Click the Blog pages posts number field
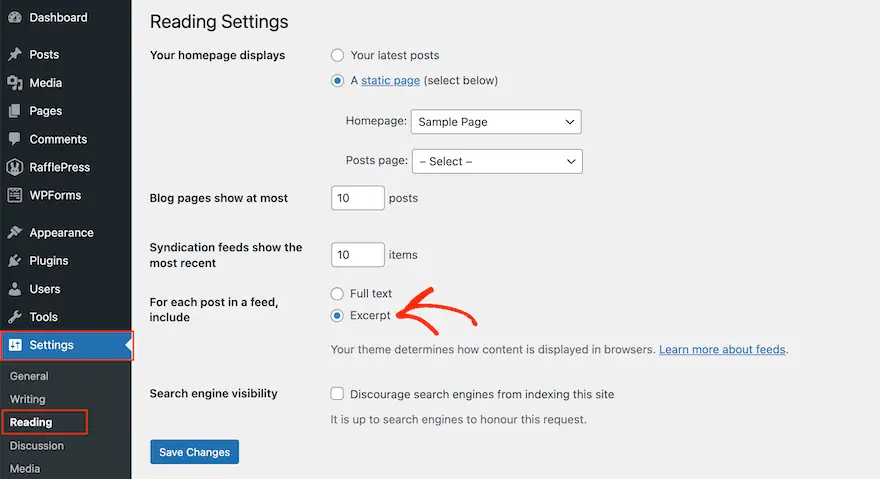The image size is (880, 479). point(358,198)
